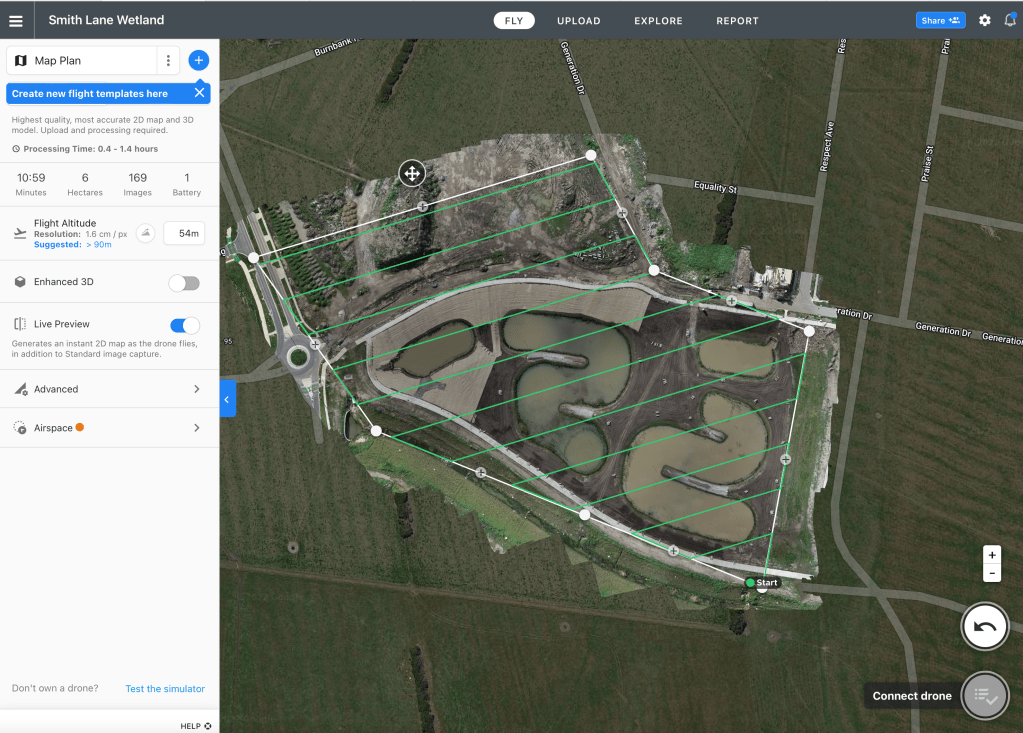Open Map Plan three-dot options menu
The image size is (1023, 733).
point(168,61)
